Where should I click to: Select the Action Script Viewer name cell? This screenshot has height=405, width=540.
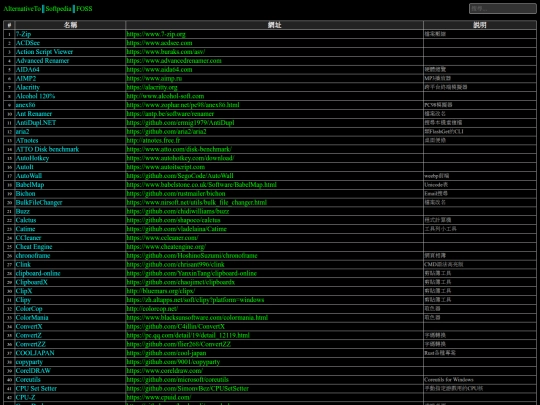coord(70,52)
